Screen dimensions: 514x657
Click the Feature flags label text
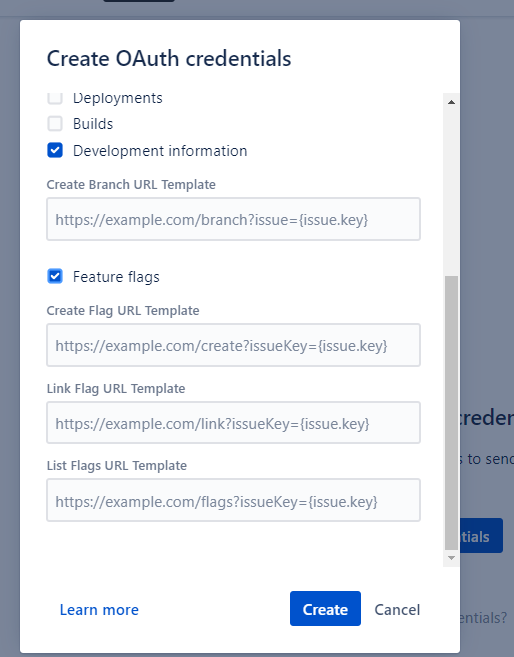pyautogui.click(x=116, y=277)
